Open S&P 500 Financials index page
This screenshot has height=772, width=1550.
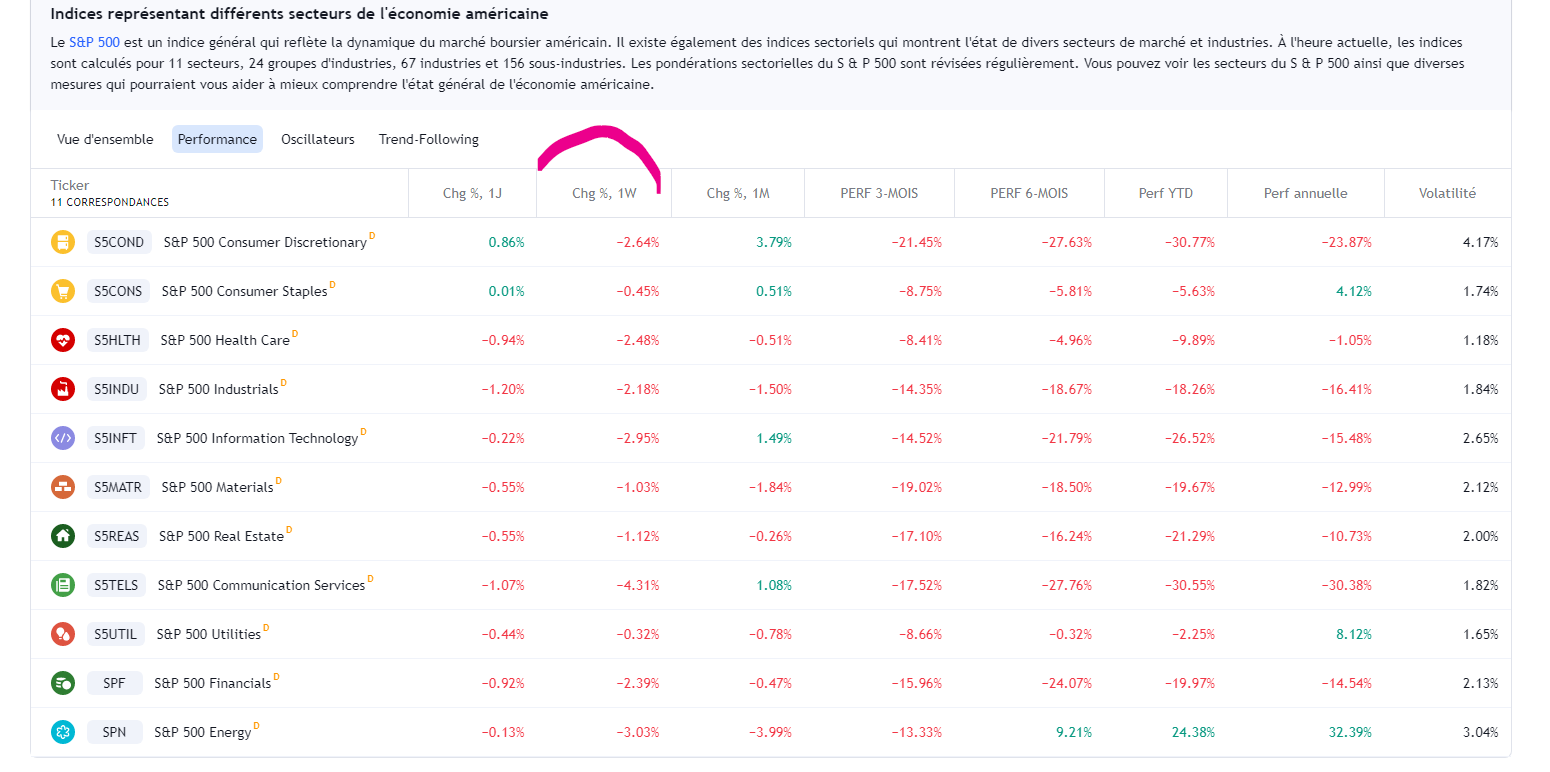tap(212, 683)
